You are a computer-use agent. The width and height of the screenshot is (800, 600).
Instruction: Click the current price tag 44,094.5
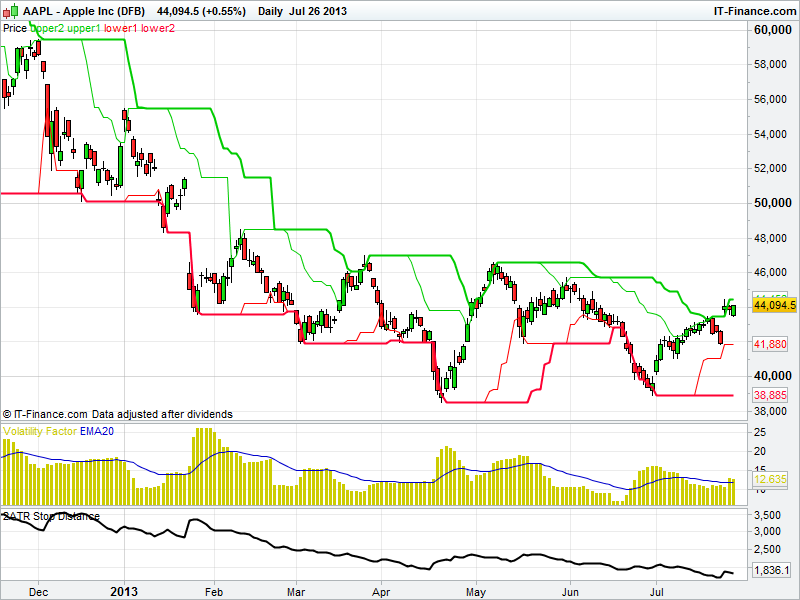coord(774,305)
